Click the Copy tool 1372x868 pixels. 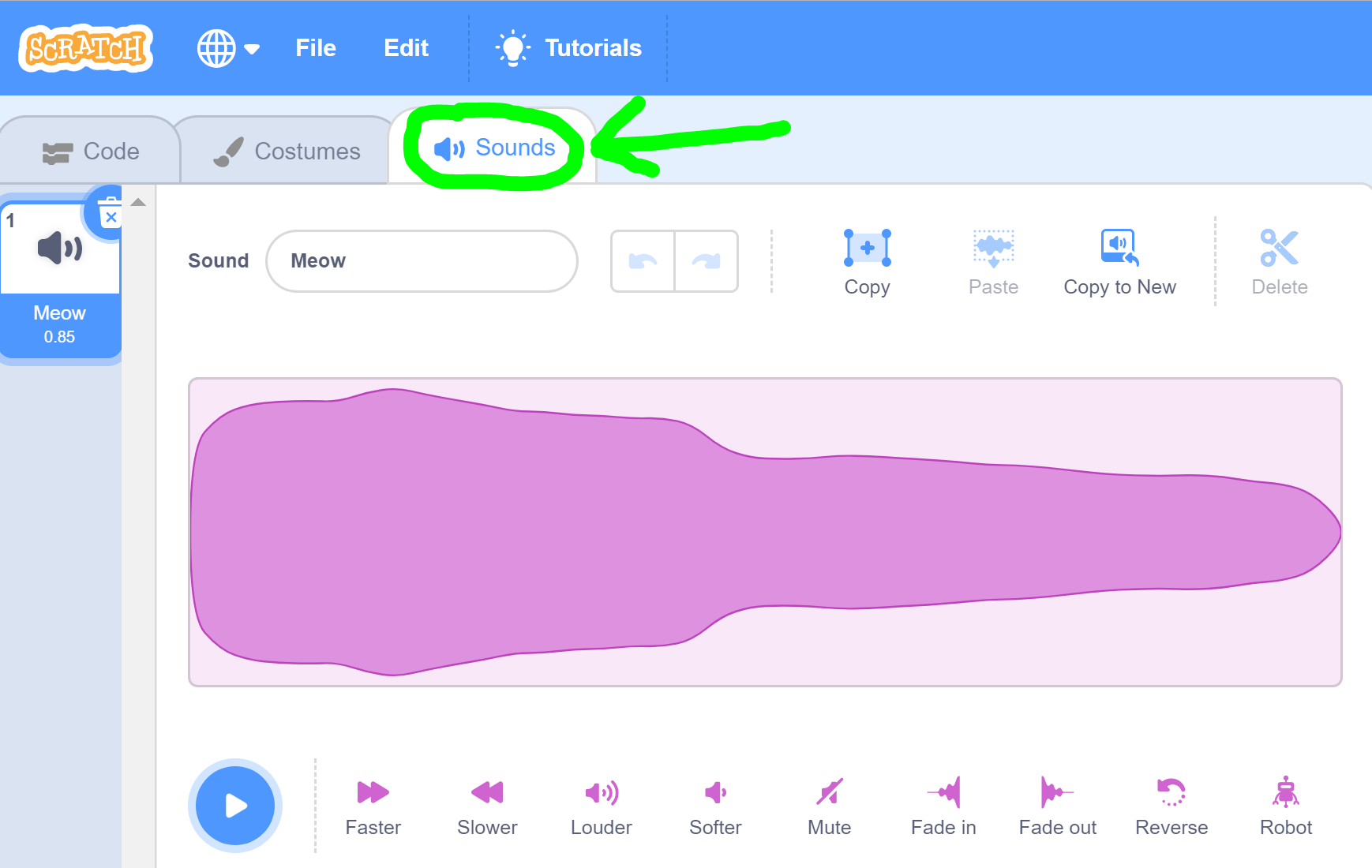[867, 262]
